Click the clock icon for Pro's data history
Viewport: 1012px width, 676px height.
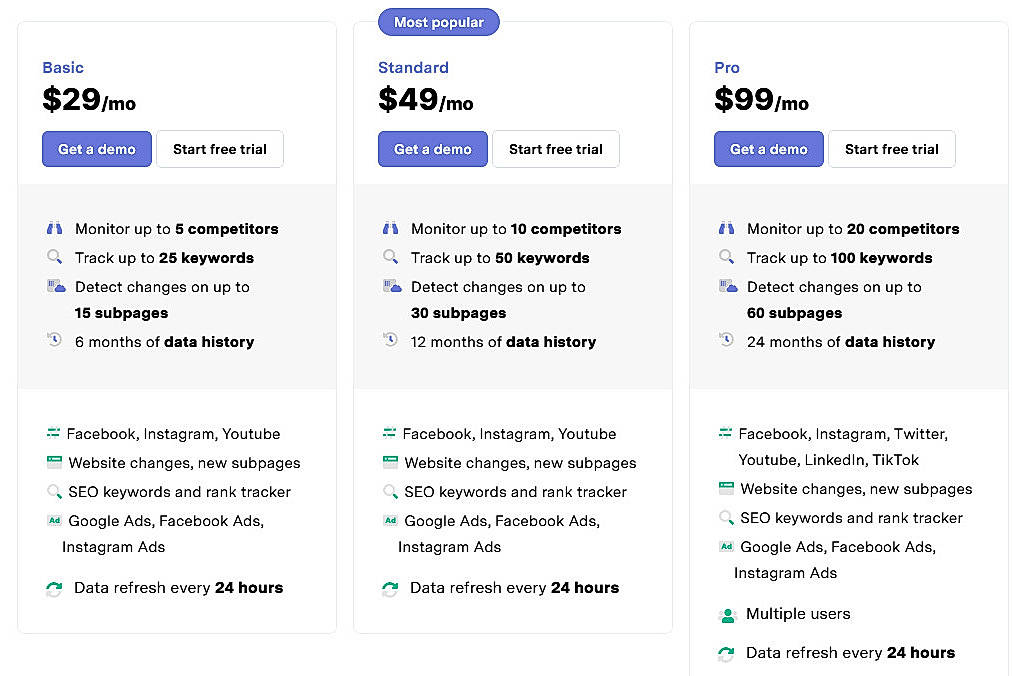[726, 341]
